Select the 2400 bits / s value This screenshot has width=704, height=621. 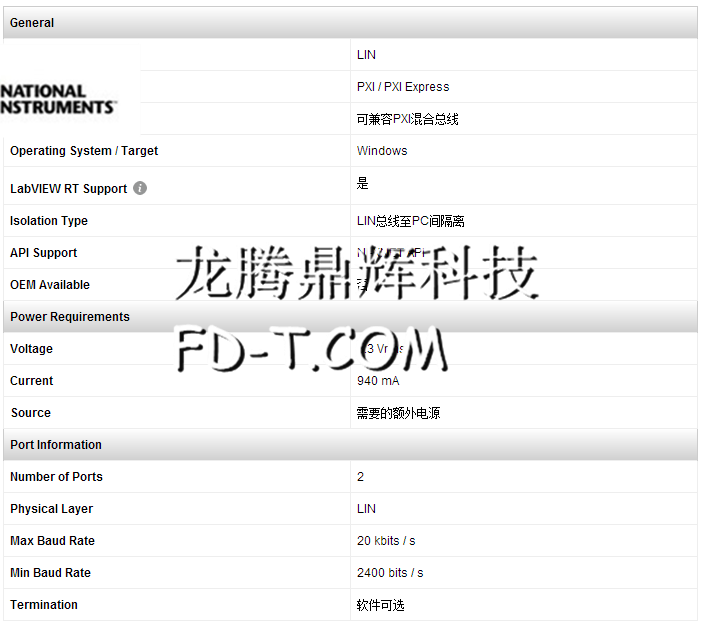pos(390,573)
